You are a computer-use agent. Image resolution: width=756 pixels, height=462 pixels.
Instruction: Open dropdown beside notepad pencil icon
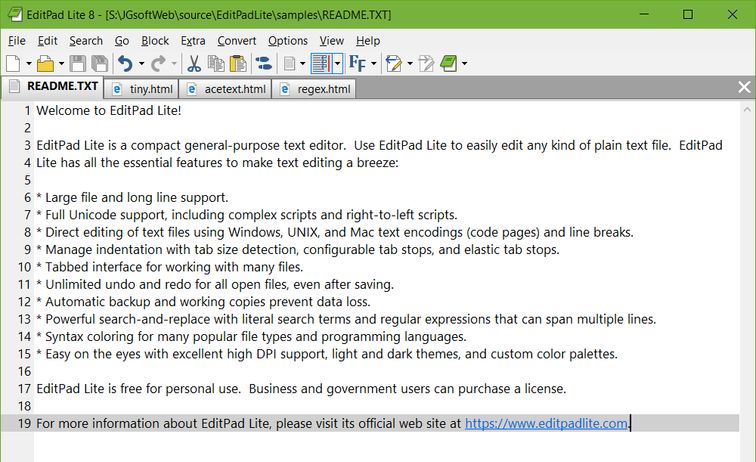tap(410, 64)
